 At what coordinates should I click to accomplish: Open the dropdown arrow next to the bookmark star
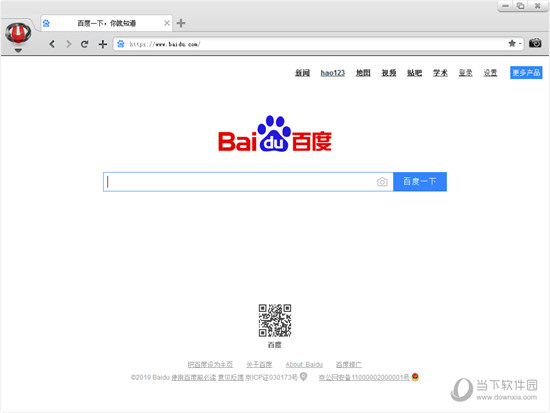click(x=520, y=44)
